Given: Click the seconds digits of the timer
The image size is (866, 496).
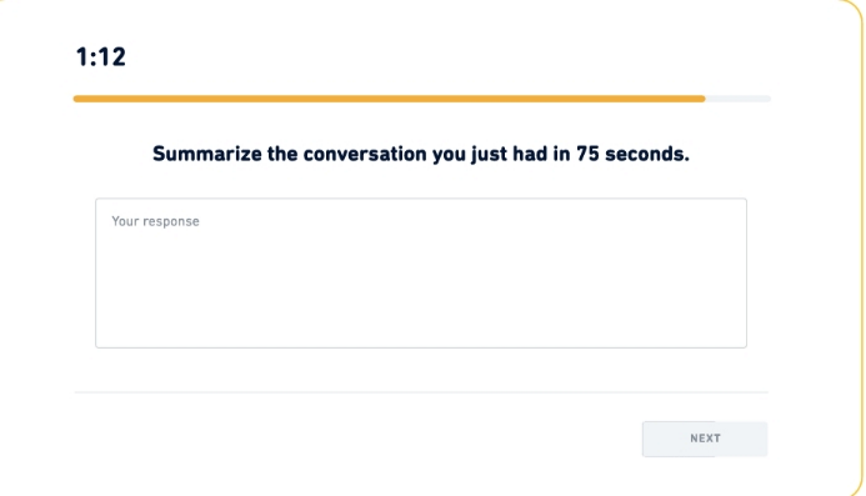Looking at the screenshot, I should (111, 58).
